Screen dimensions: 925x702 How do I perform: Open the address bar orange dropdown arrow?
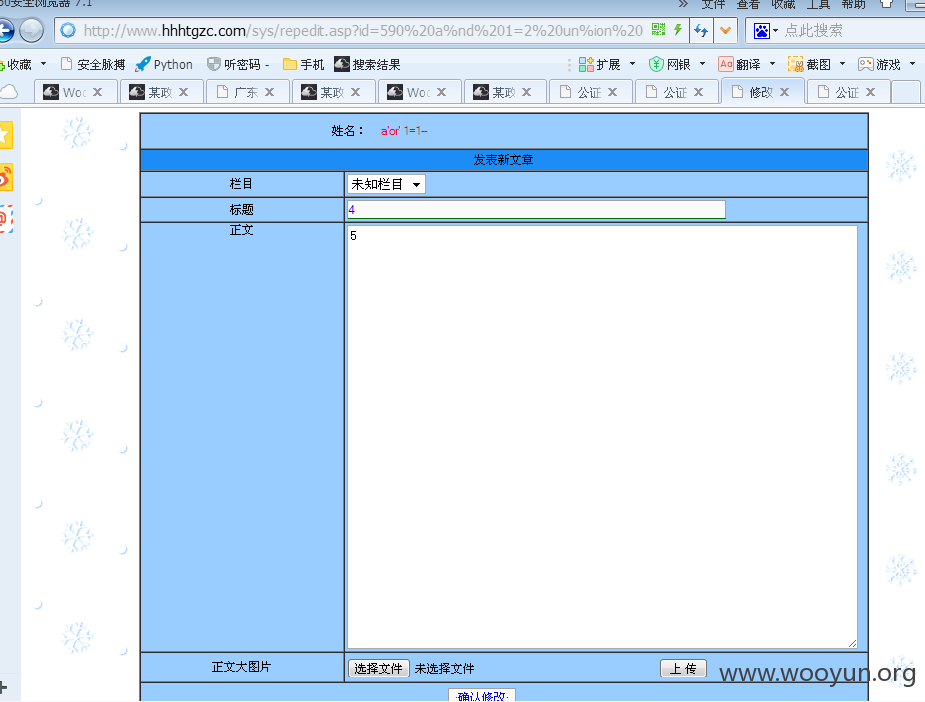click(x=726, y=30)
